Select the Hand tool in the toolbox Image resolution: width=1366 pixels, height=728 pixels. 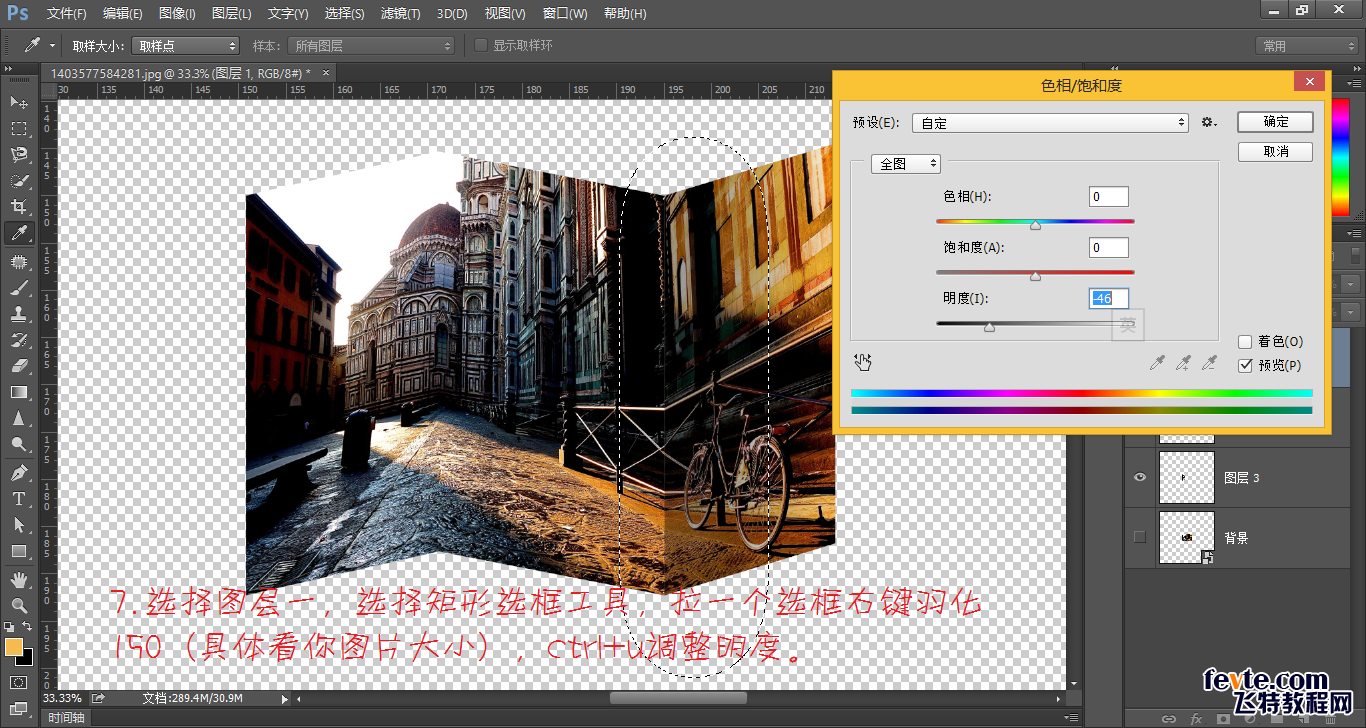(x=19, y=579)
